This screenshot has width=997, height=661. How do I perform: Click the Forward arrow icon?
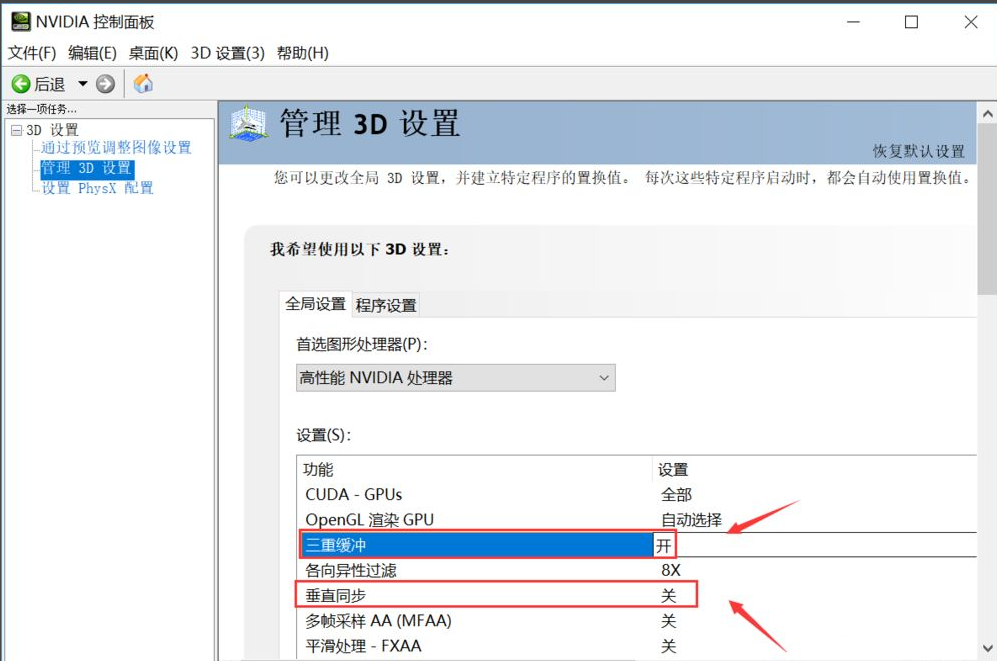point(106,84)
